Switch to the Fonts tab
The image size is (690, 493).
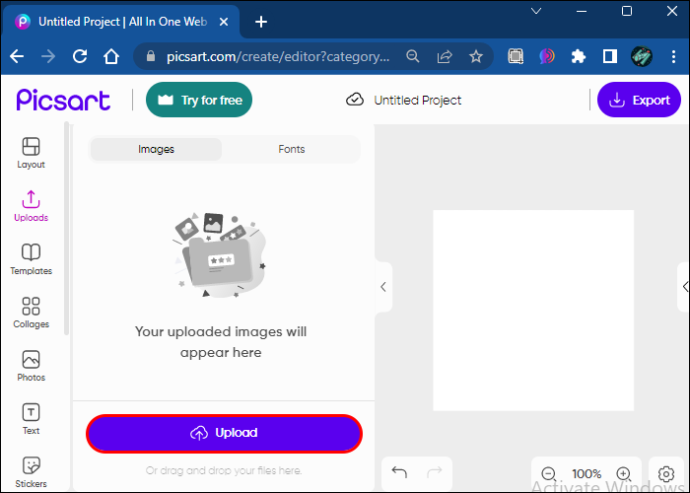[291, 149]
